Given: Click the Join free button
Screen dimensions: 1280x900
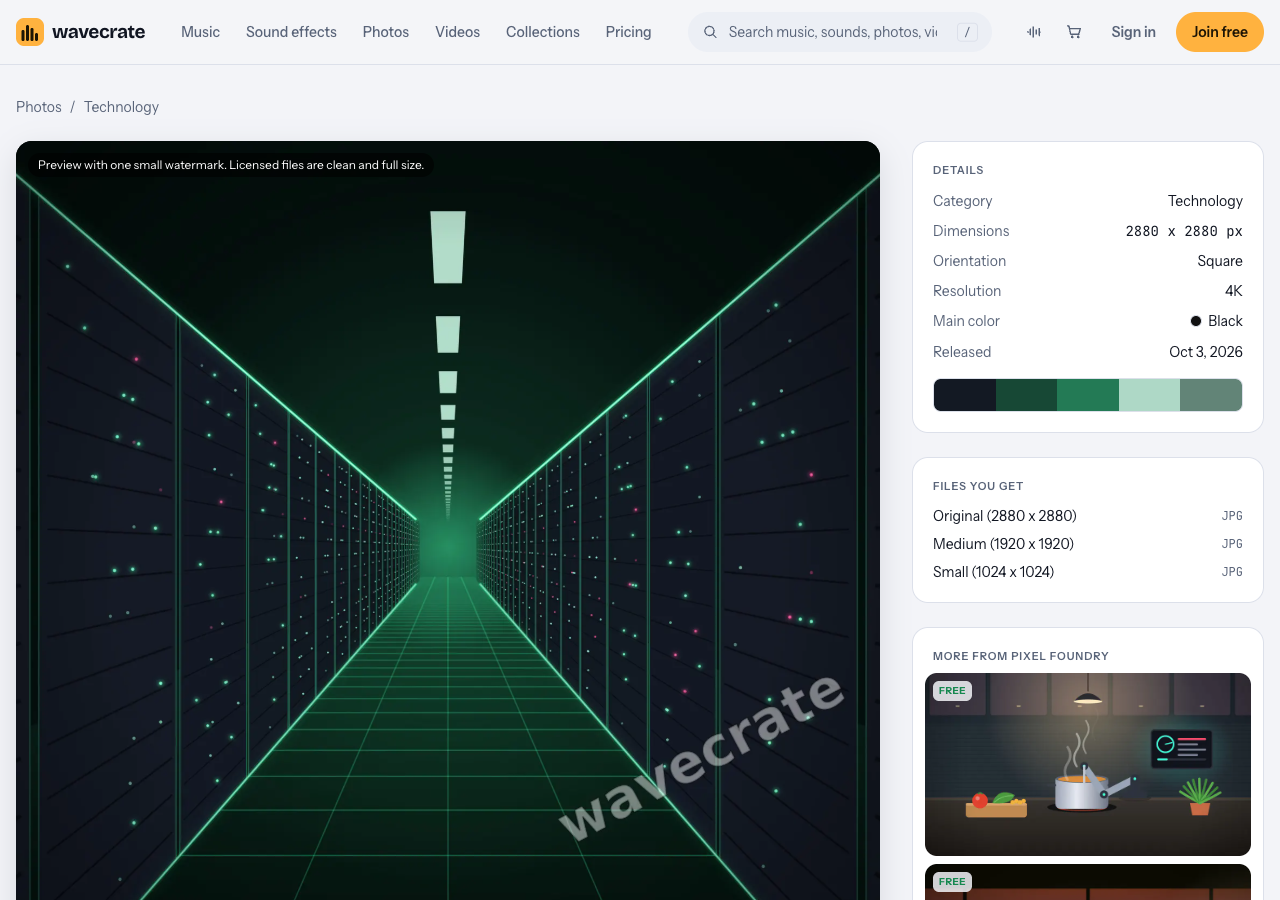Looking at the screenshot, I should tap(1220, 32).
